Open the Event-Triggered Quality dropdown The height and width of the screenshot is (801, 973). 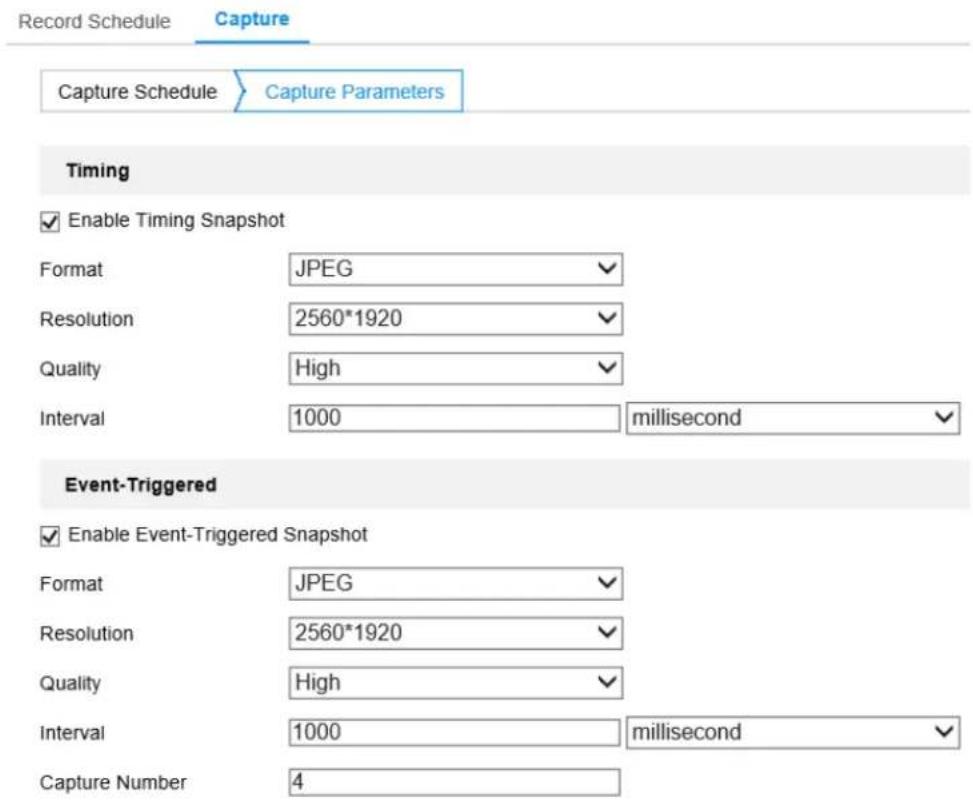(x=455, y=682)
